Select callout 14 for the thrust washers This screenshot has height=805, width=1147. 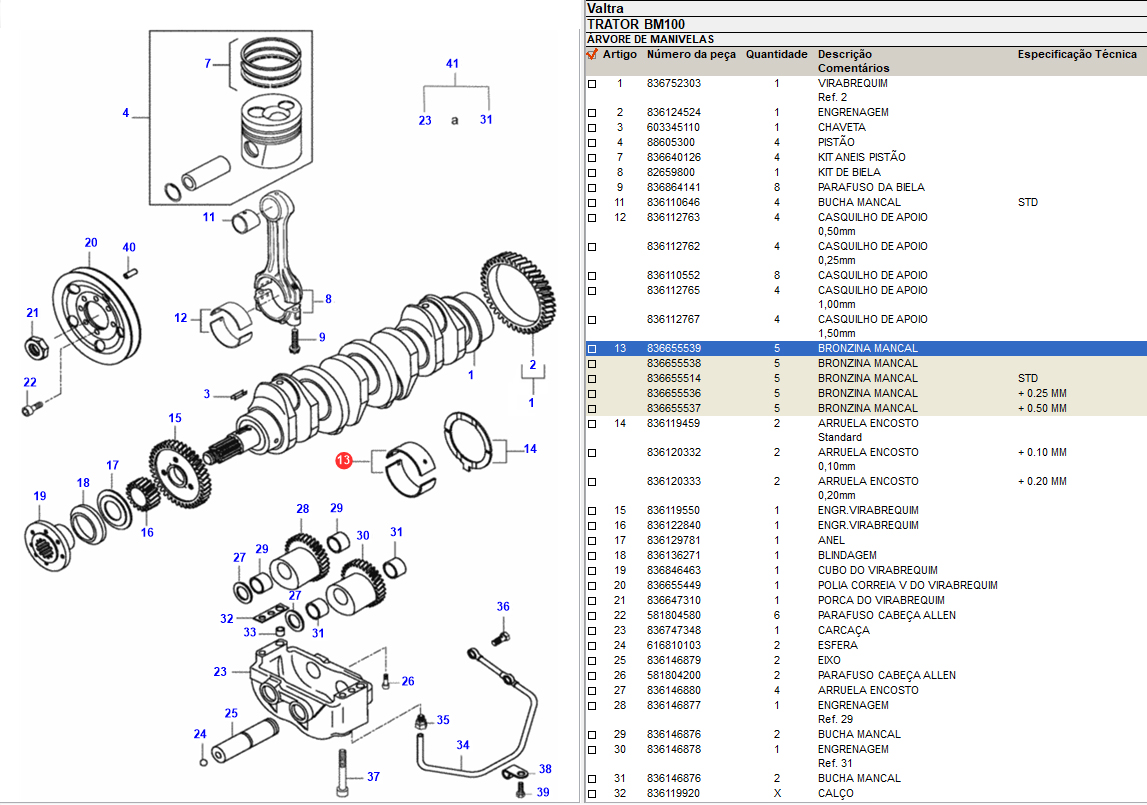pyautogui.click(x=530, y=449)
